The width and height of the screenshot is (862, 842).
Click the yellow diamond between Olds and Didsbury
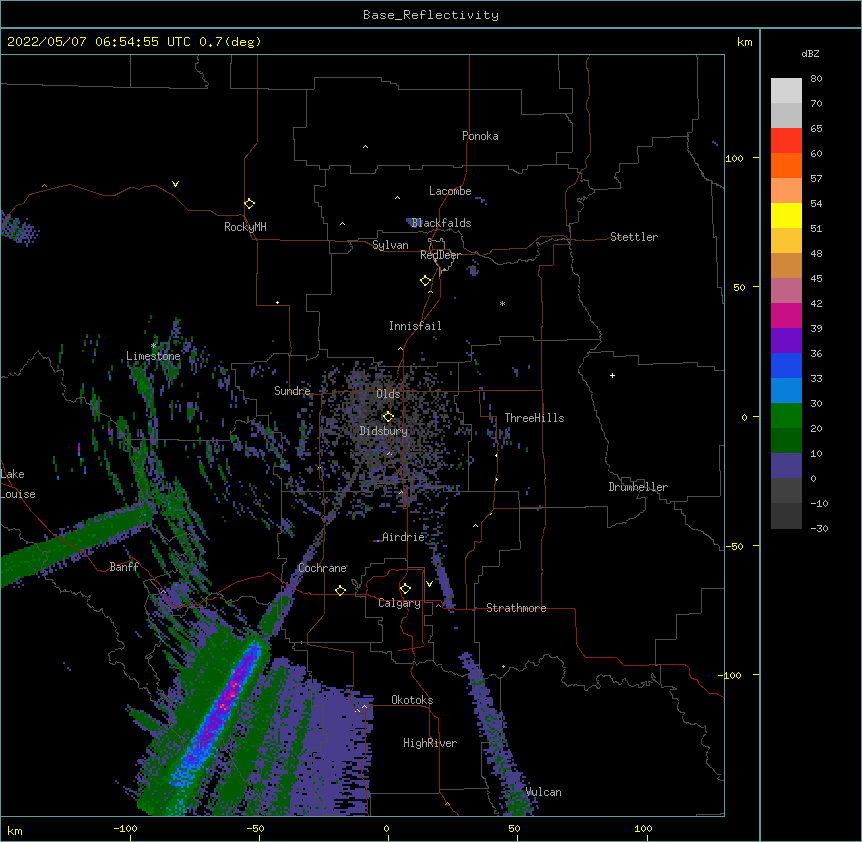pyautogui.click(x=388, y=416)
